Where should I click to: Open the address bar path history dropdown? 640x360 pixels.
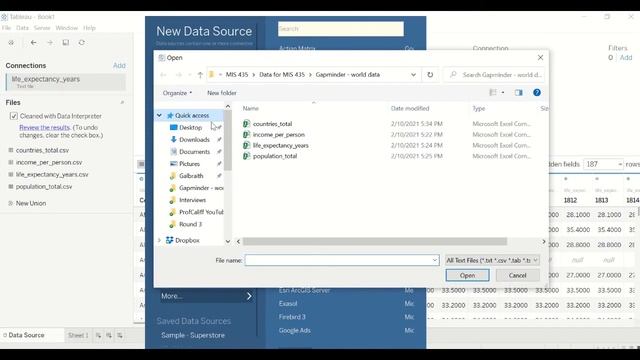[413, 75]
